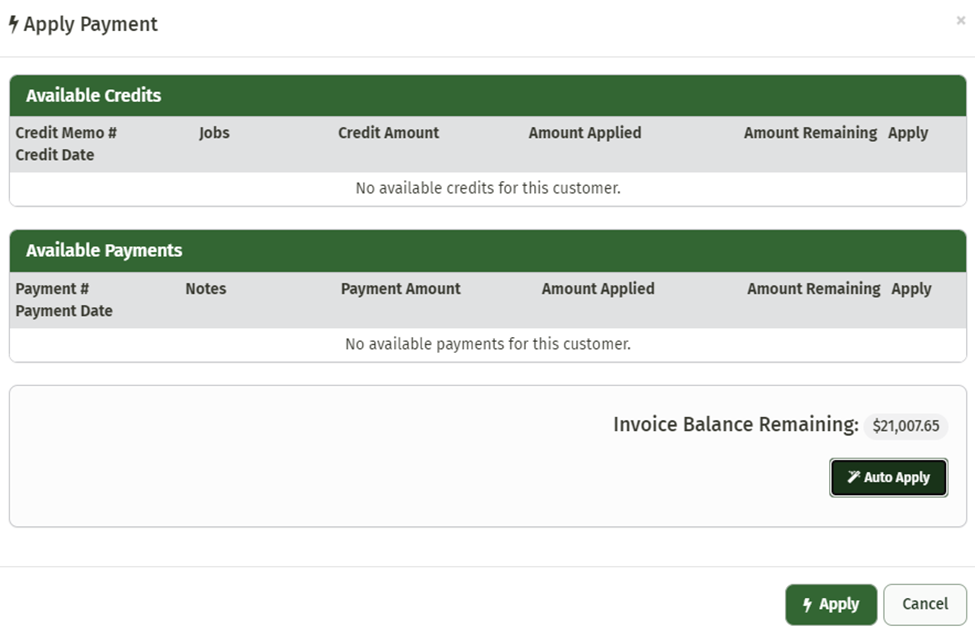Click the Auto Apply button

click(888, 478)
